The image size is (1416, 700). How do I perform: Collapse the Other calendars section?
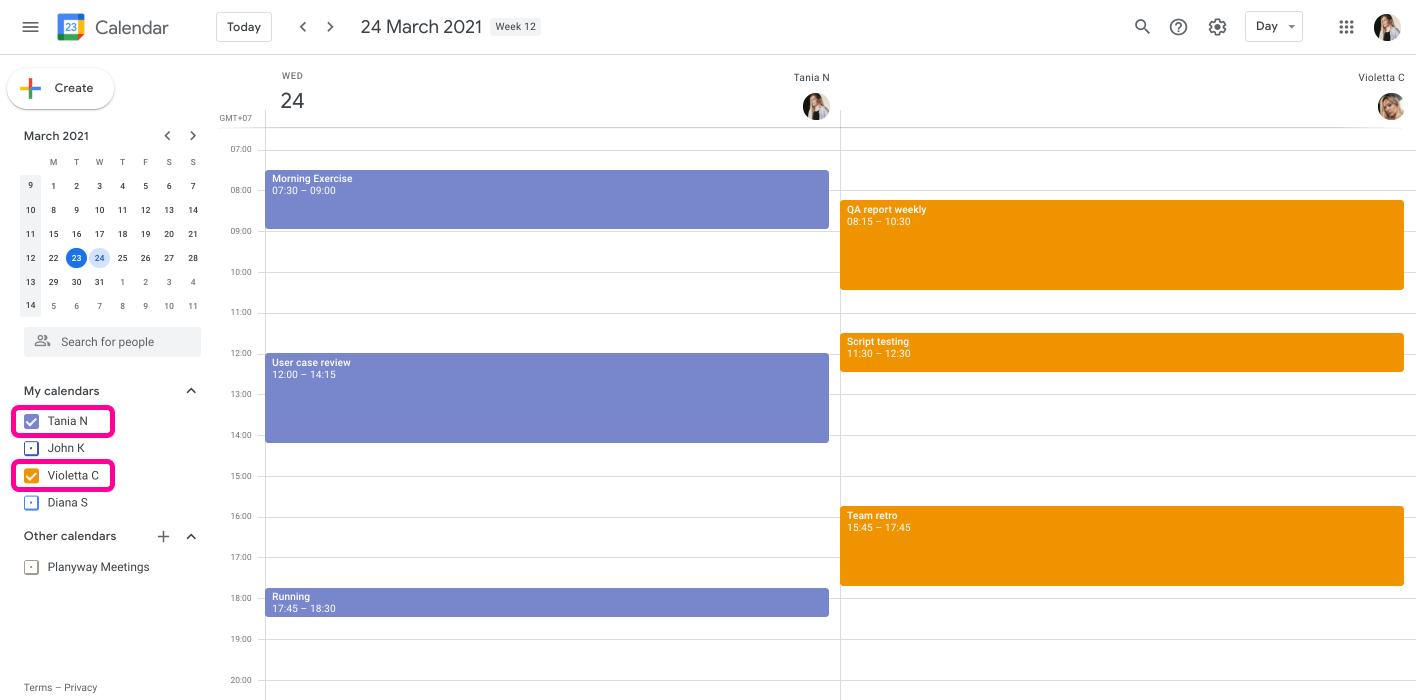click(x=191, y=536)
